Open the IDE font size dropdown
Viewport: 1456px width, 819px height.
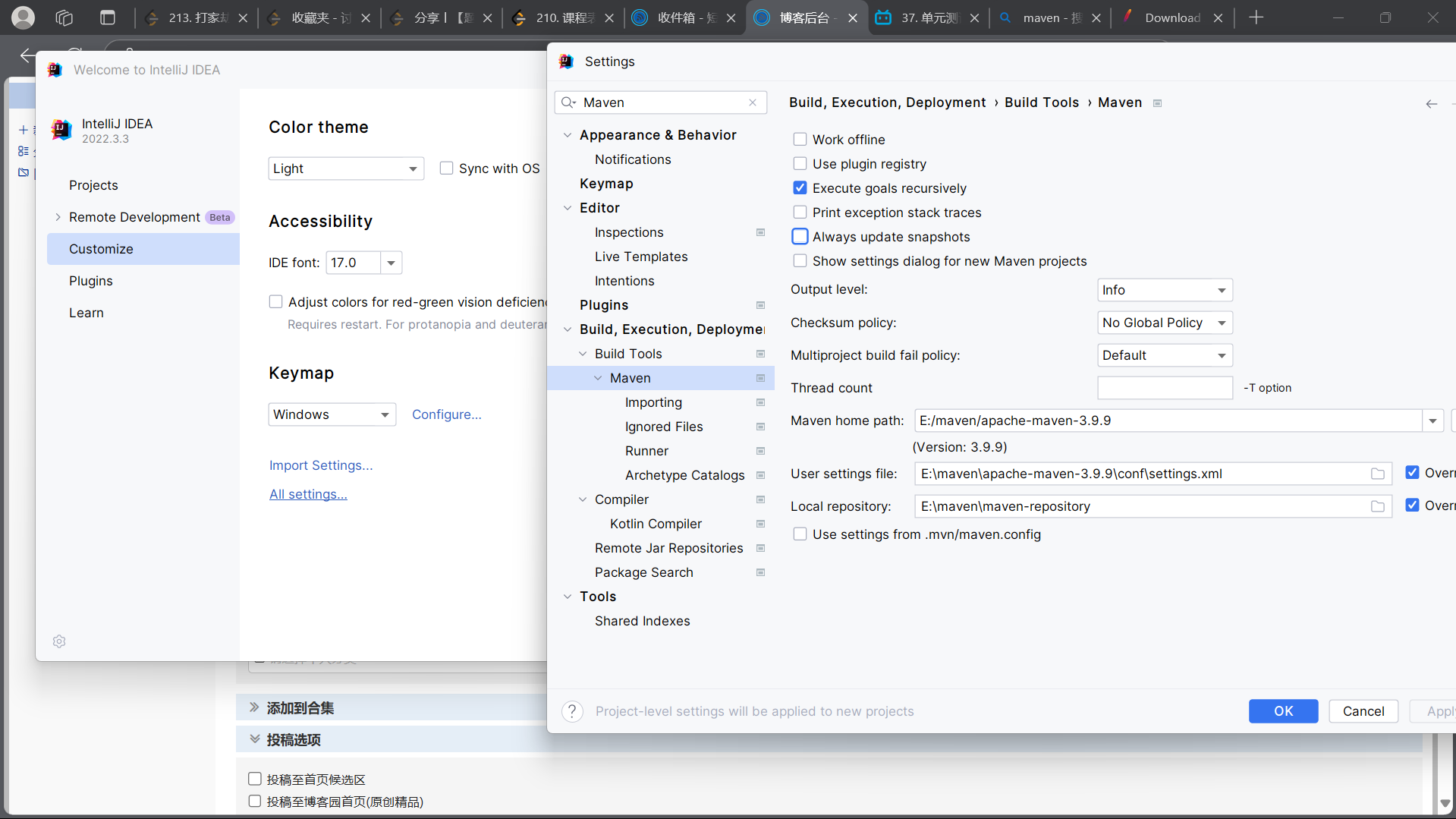[391, 263]
